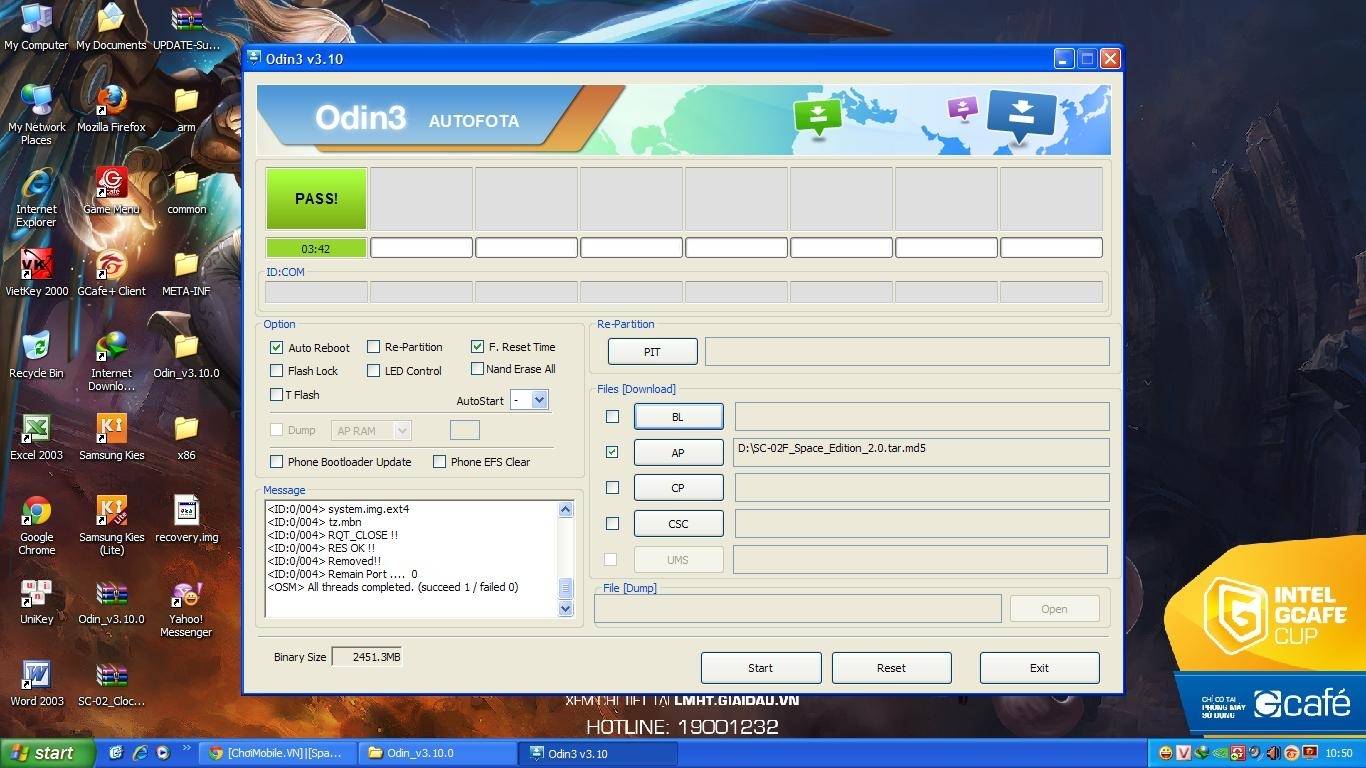Switch to Odin_v3.10.0 folder taskbar window
The width and height of the screenshot is (1366, 768).
(x=438, y=753)
